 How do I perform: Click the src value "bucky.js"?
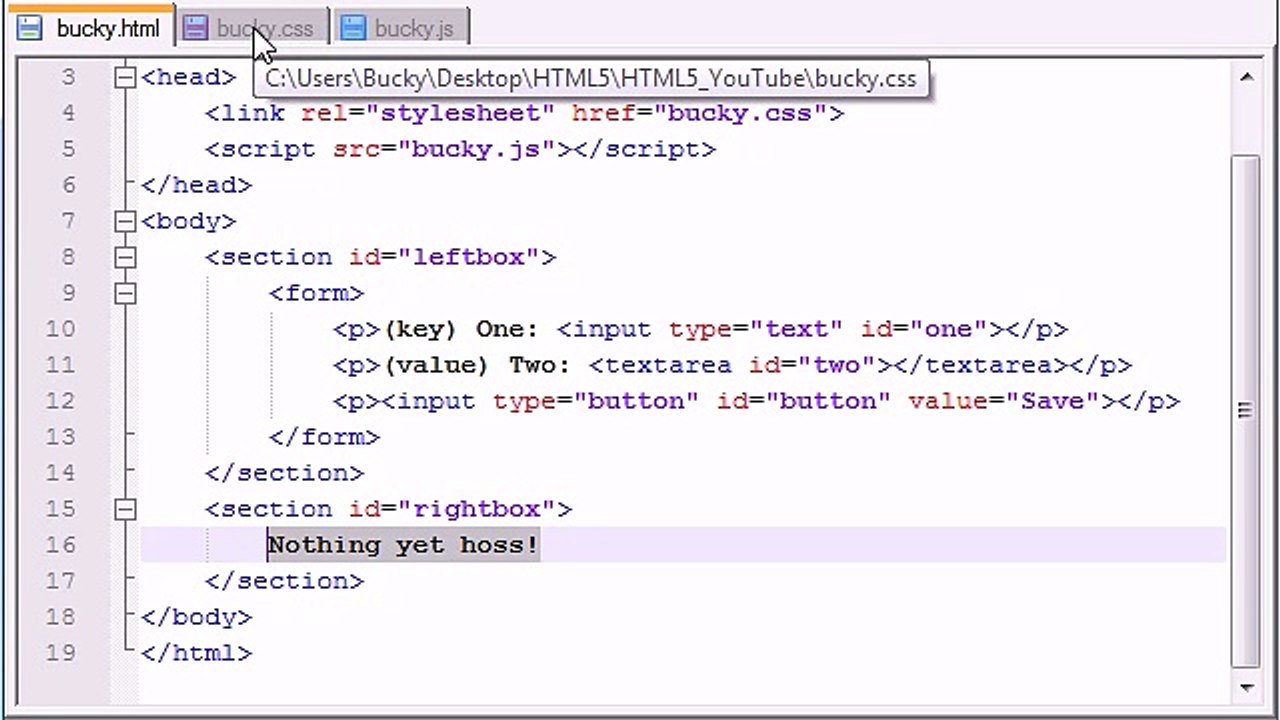pyautogui.click(x=476, y=149)
